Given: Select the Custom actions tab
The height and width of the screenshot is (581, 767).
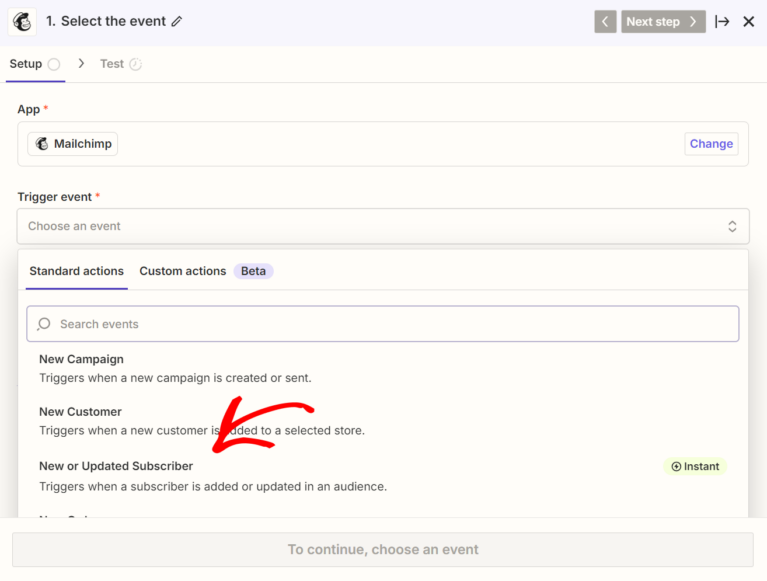Looking at the screenshot, I should (182, 271).
